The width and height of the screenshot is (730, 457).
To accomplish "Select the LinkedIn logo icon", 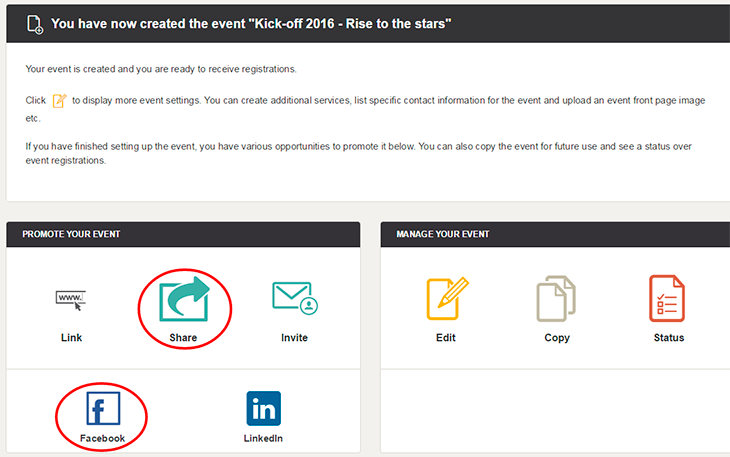I will pyautogui.click(x=264, y=408).
